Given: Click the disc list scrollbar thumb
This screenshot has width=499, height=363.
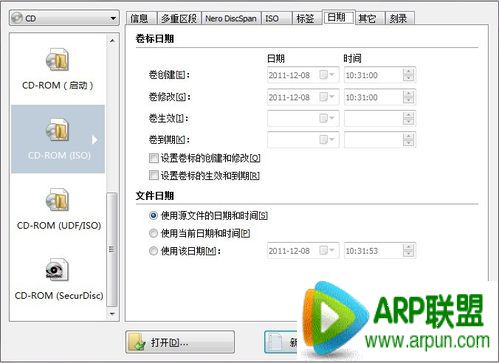Looking at the screenshot, I should pos(112,249).
